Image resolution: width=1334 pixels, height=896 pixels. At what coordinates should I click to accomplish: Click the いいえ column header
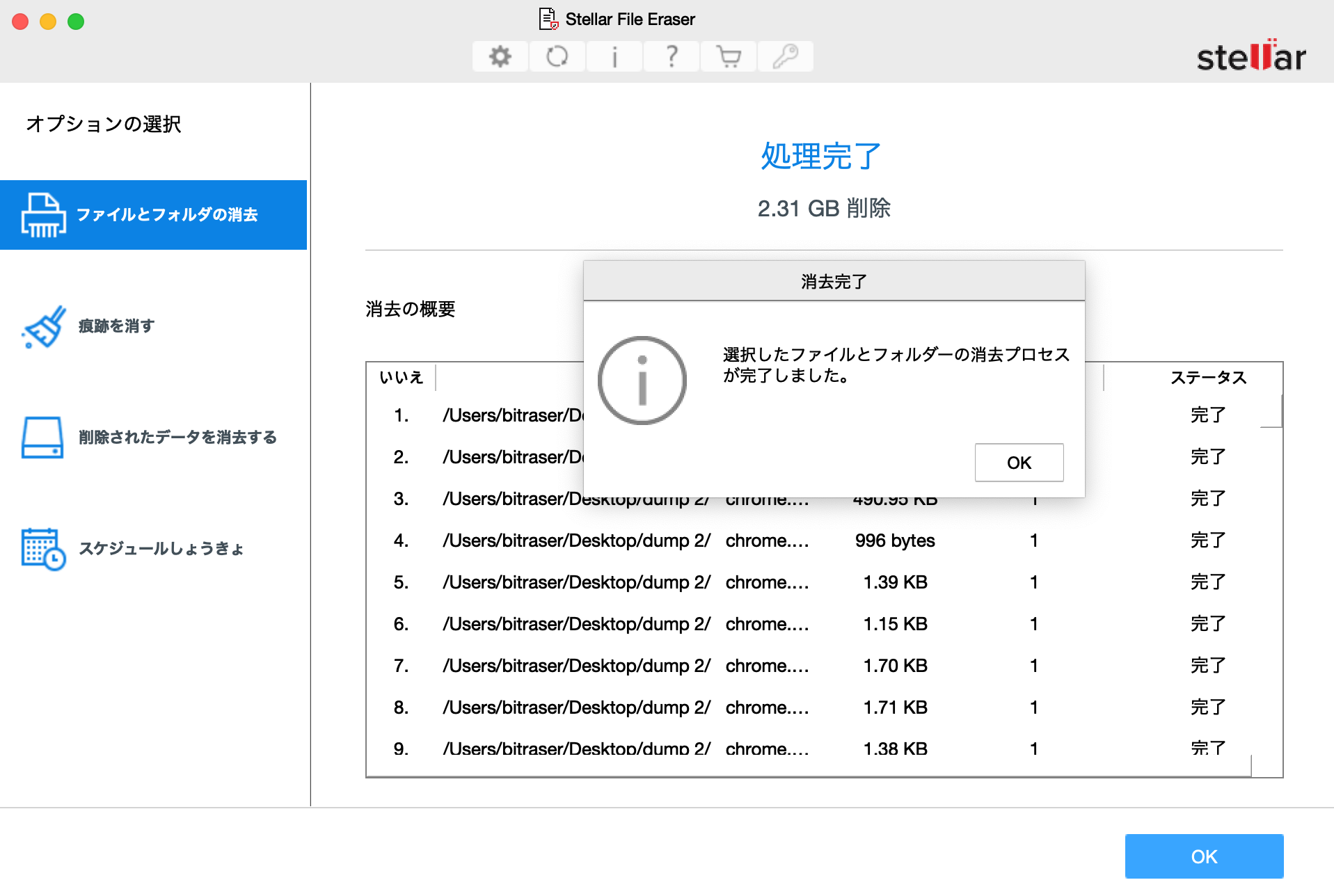coord(402,377)
